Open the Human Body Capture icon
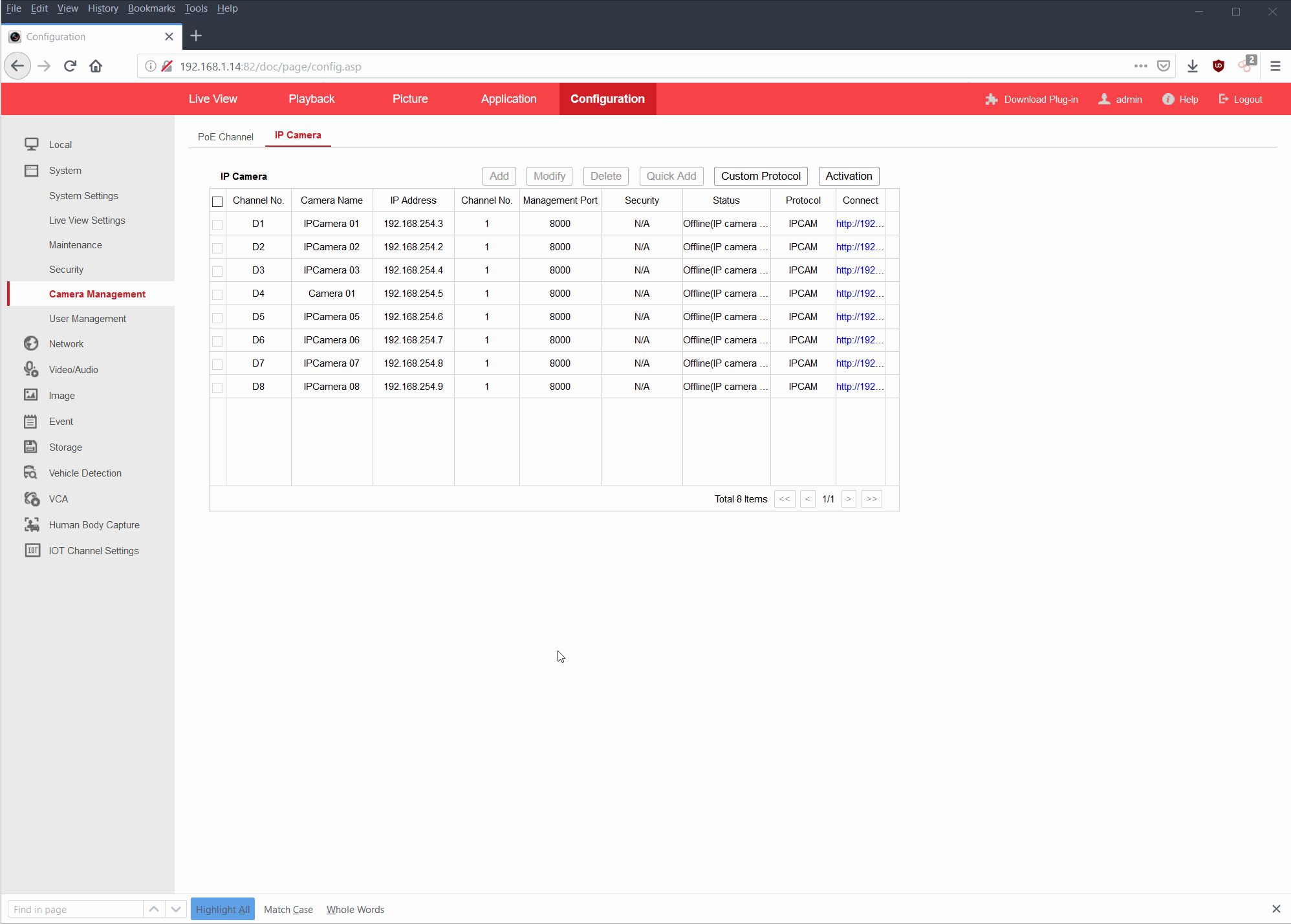The width and height of the screenshot is (1291, 924). point(31,524)
